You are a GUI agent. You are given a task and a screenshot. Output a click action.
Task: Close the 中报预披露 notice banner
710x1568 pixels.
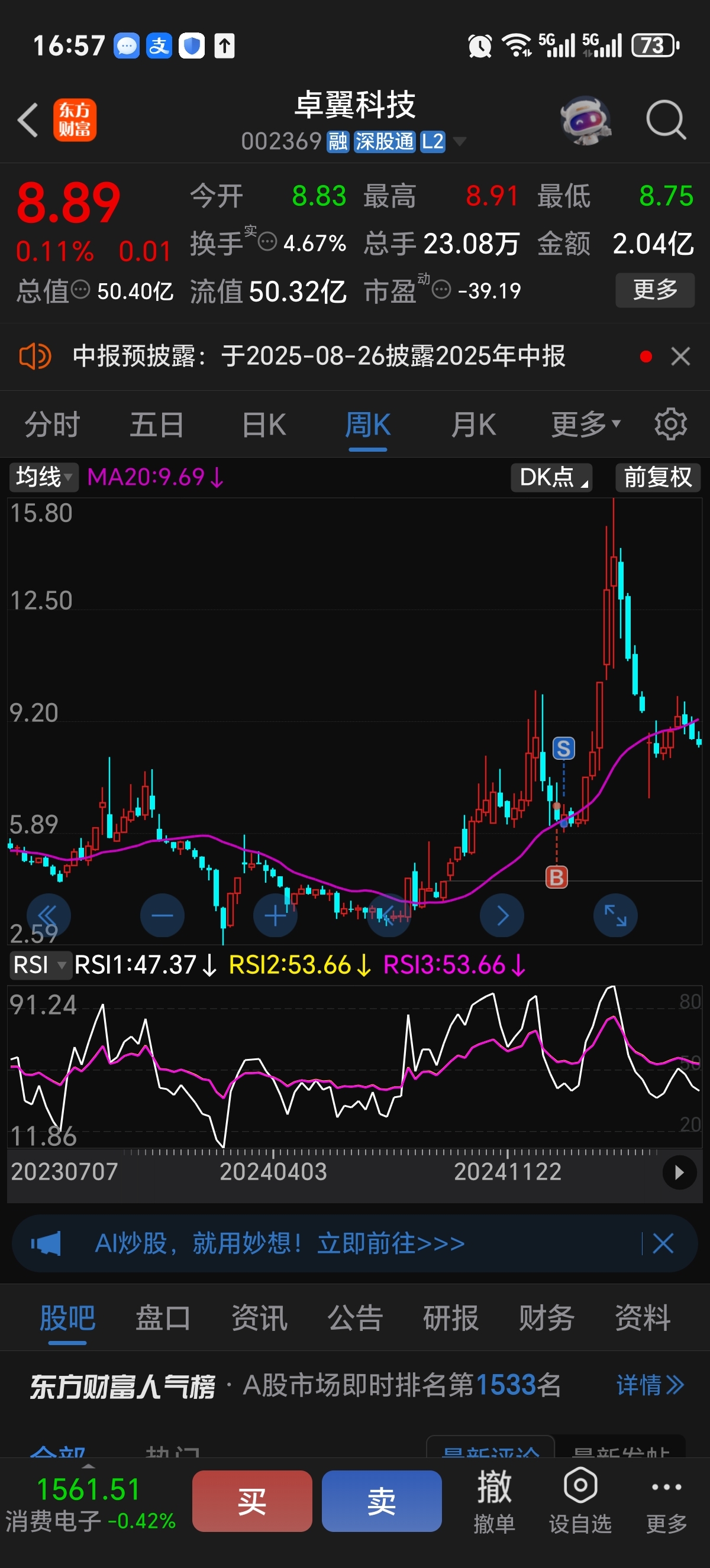pos(680,356)
